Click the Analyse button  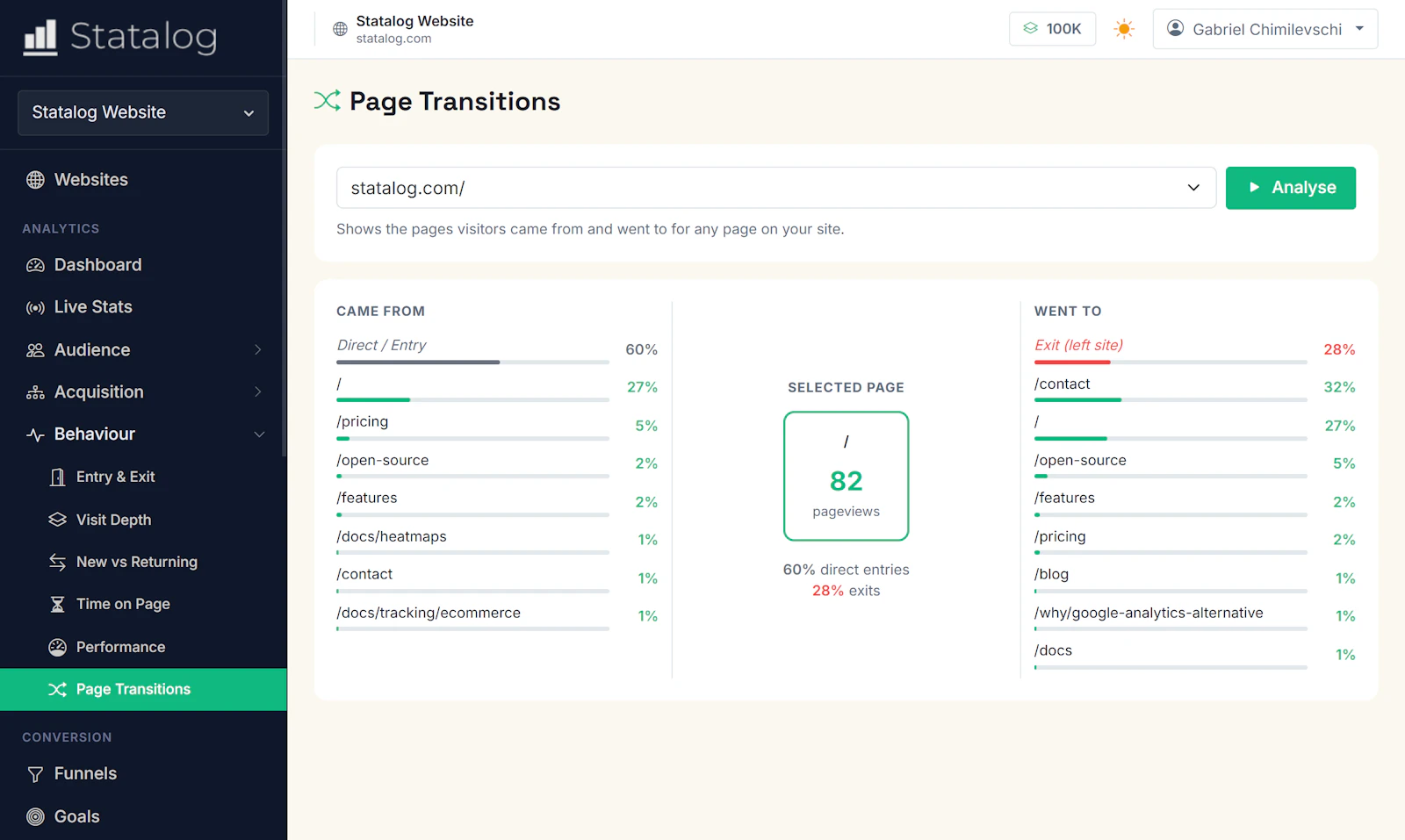tap(1291, 188)
